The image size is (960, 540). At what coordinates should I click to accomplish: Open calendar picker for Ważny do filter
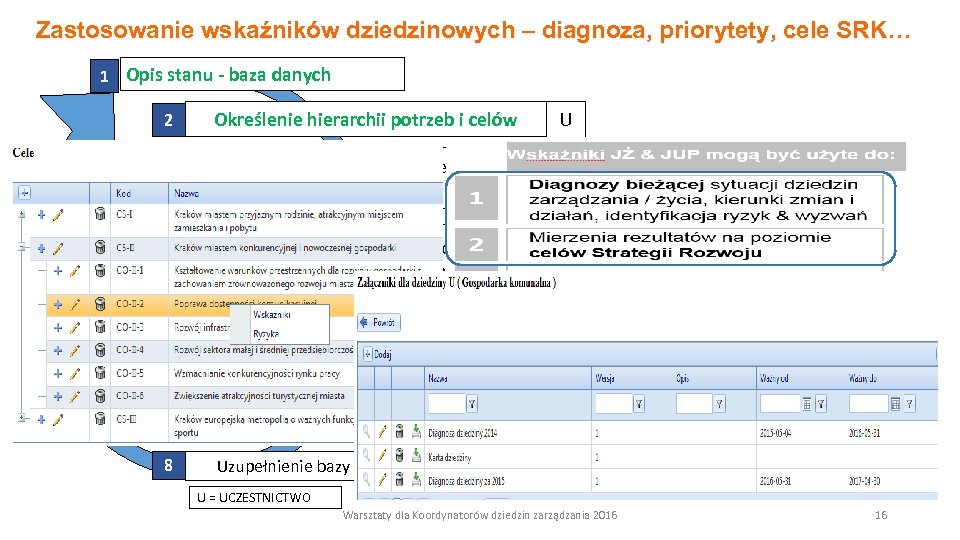click(895, 403)
